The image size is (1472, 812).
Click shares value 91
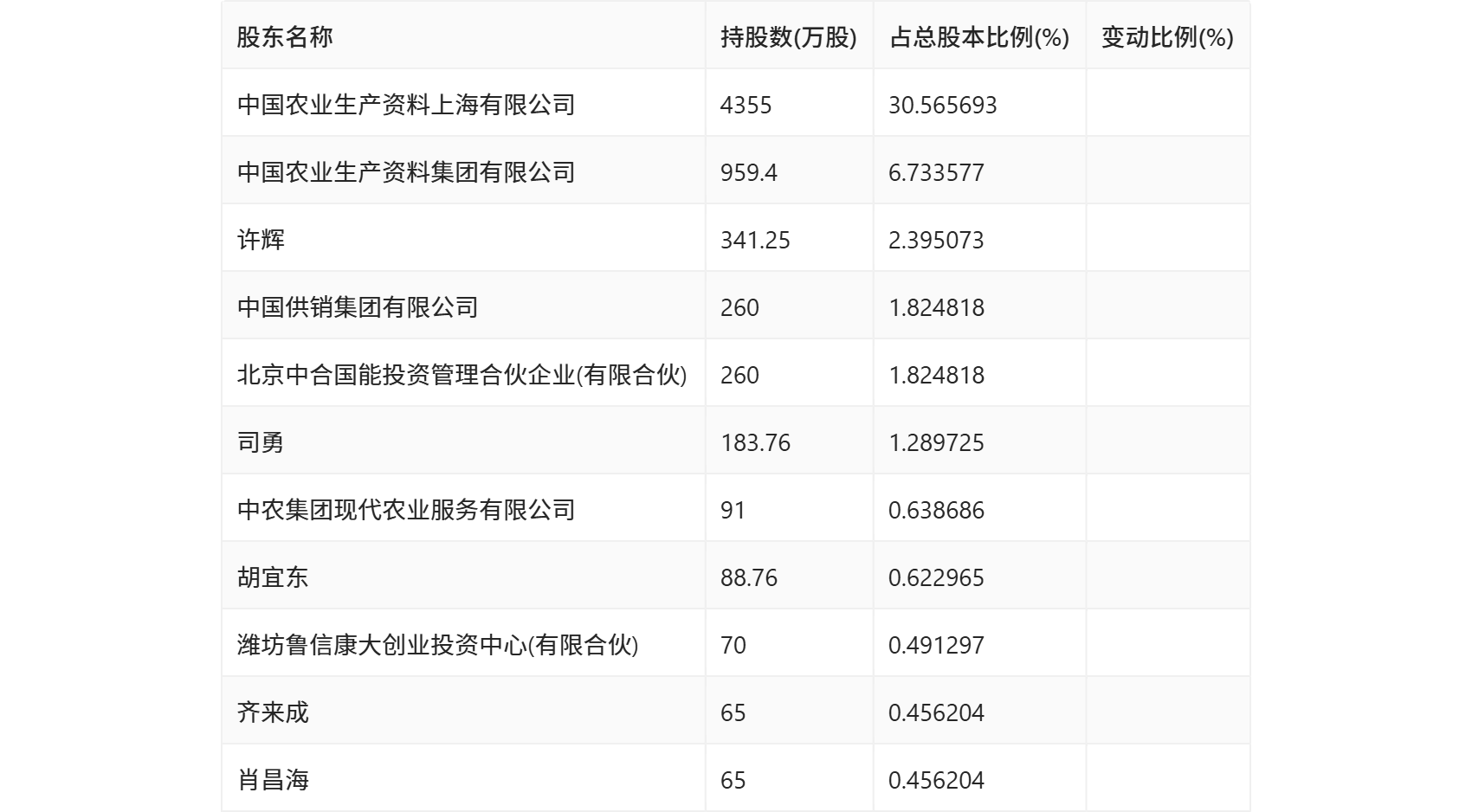pyautogui.click(x=733, y=510)
